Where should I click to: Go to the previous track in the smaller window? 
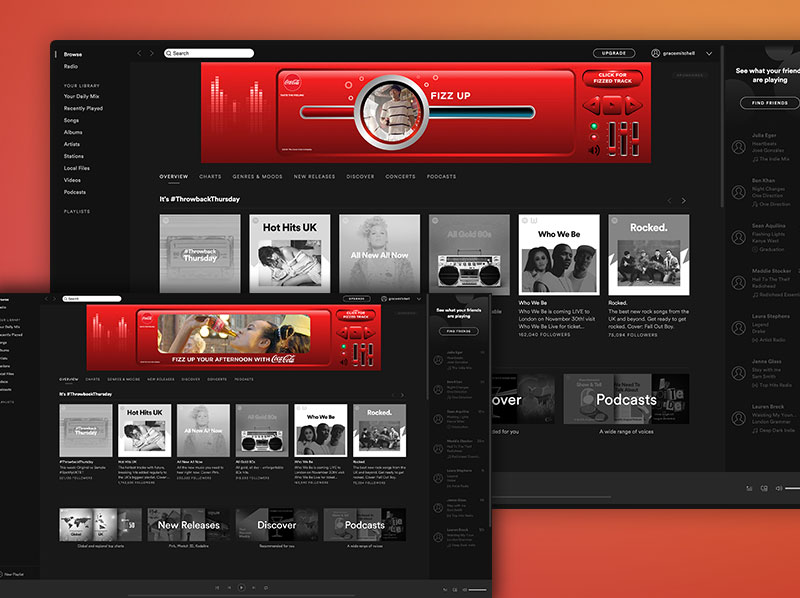point(229,588)
